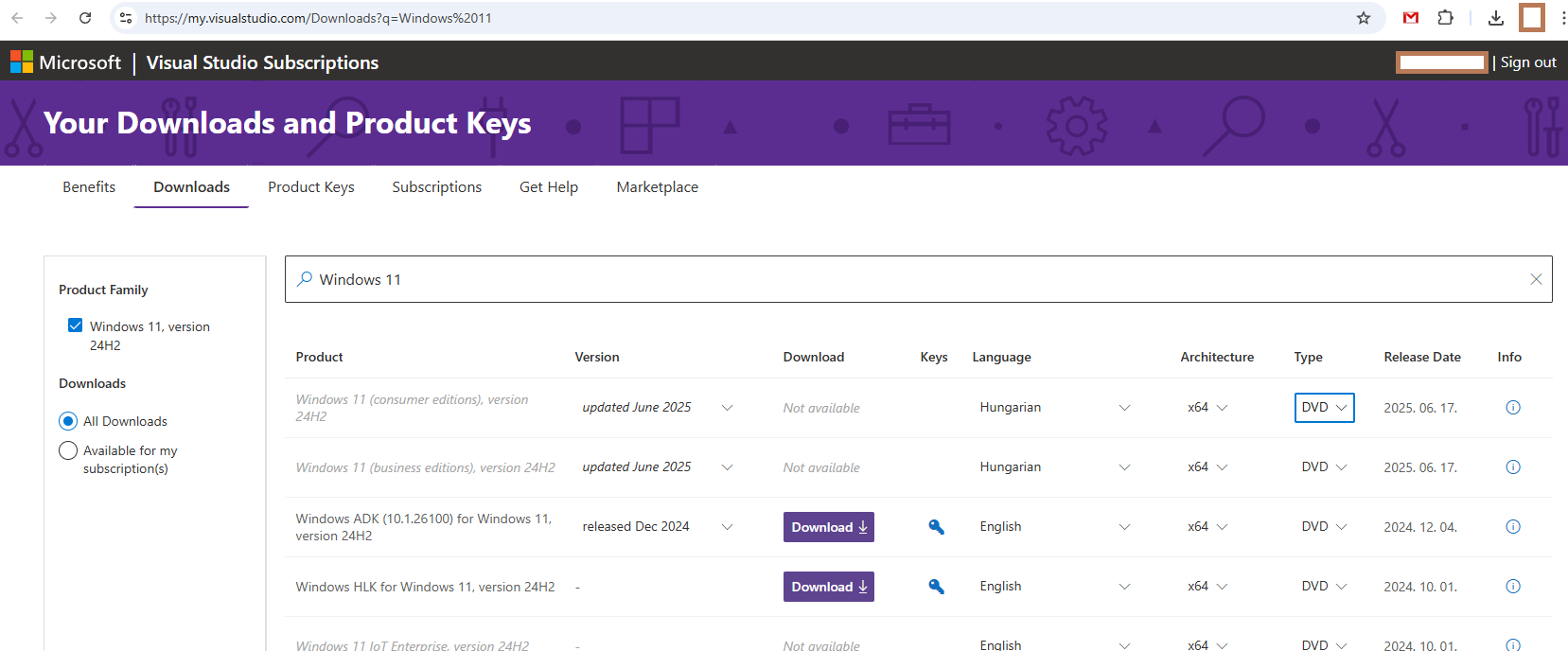Open architecture x64 dropdown for consumer editions
Image resolution: width=1568 pixels, height=651 pixels.
[1207, 408]
